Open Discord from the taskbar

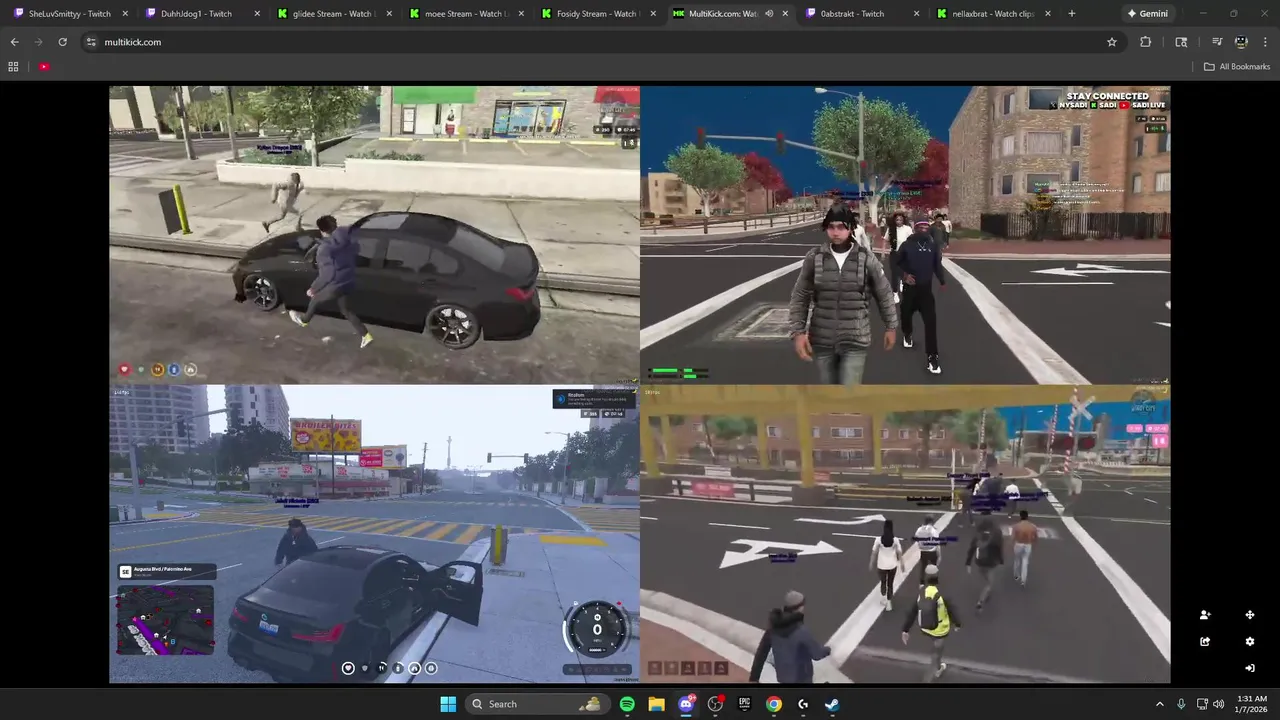coord(686,704)
